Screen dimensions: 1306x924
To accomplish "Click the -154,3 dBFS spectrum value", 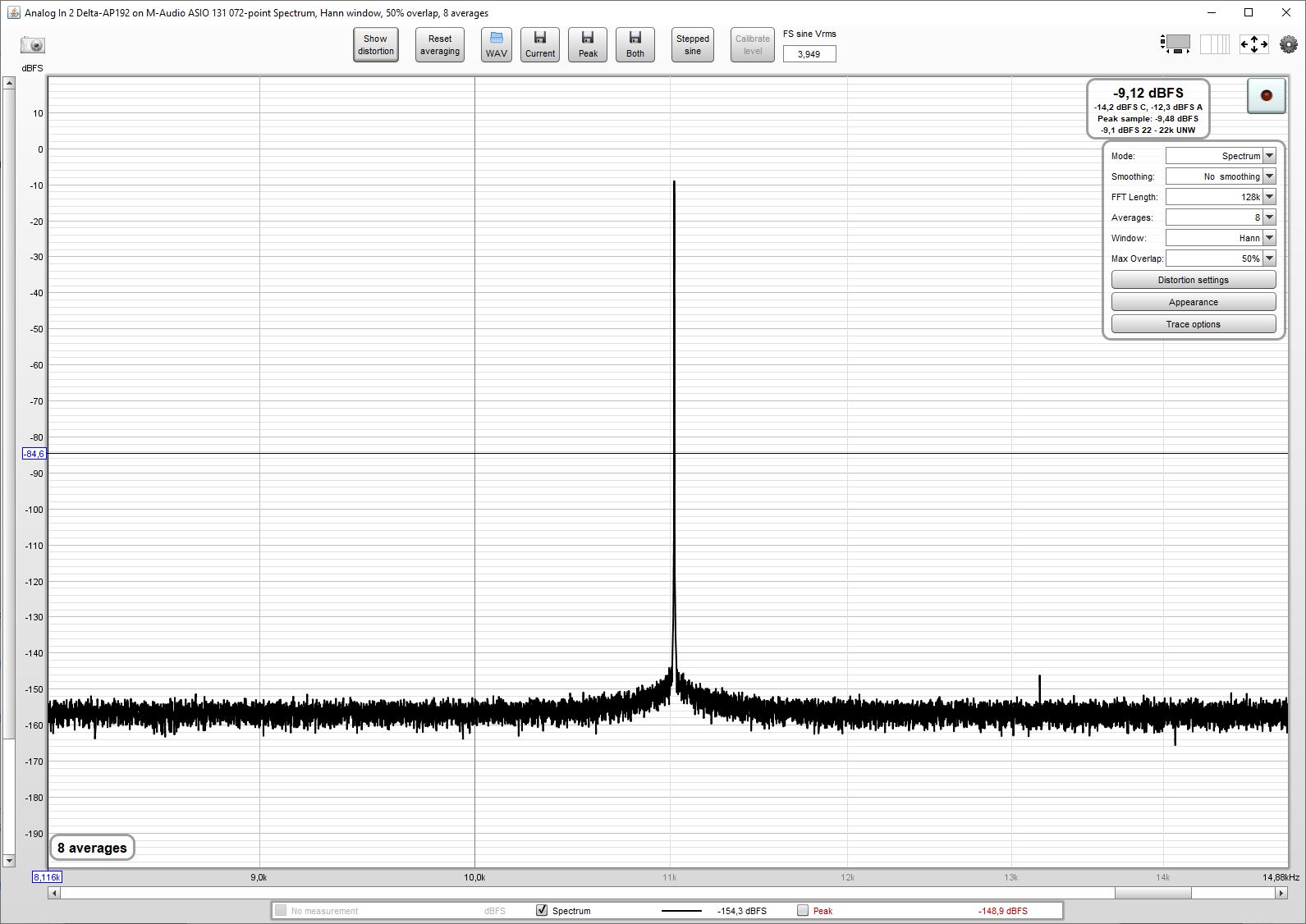I will (x=742, y=911).
